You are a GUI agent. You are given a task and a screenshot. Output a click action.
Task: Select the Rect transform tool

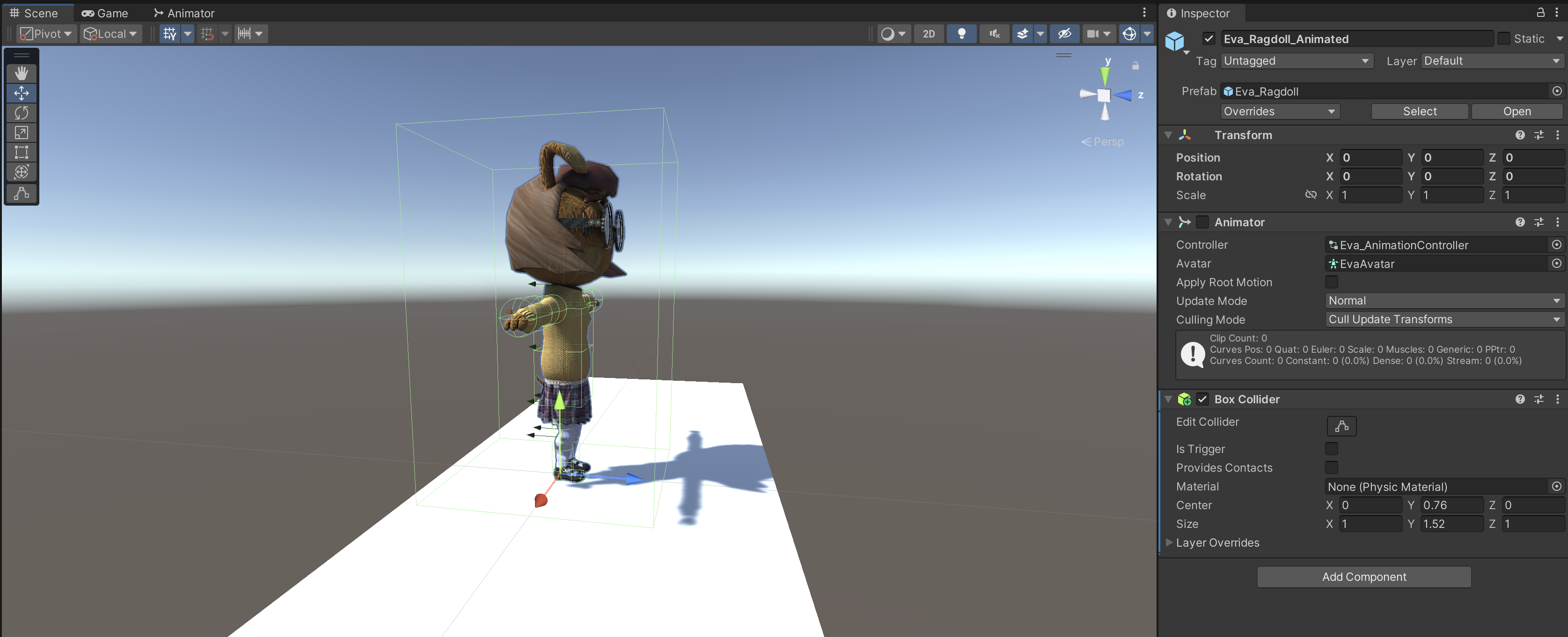point(22,152)
